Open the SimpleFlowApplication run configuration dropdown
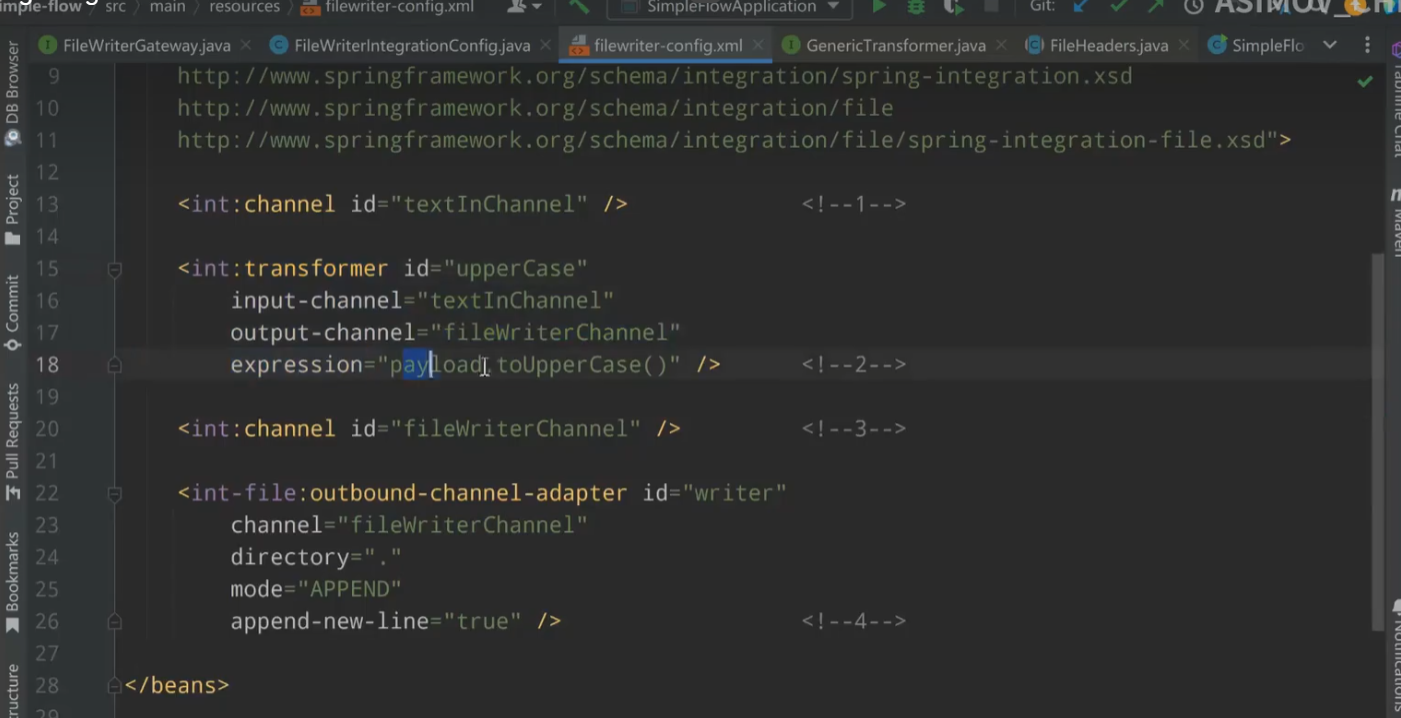Screen dimensions: 1401x718 (730, 7)
